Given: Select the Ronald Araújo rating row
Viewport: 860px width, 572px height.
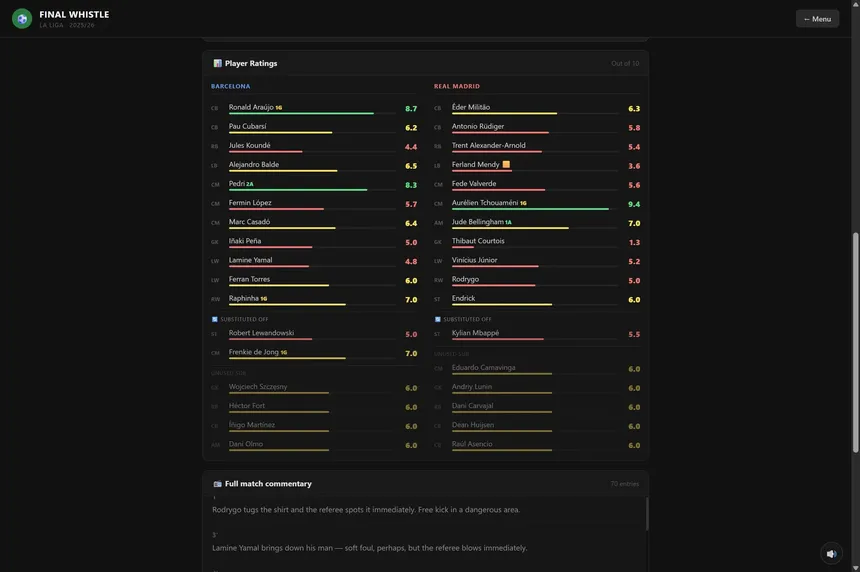Looking at the screenshot, I should (x=314, y=109).
